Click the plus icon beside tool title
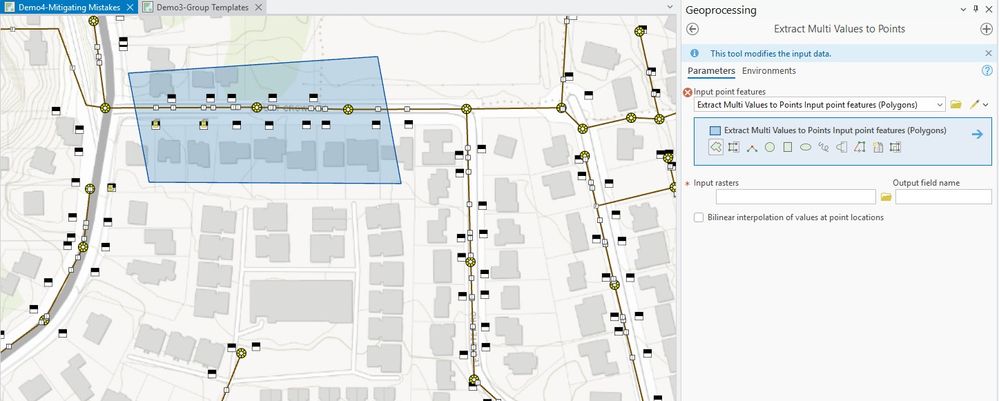The height and width of the screenshot is (401, 999). click(x=986, y=29)
